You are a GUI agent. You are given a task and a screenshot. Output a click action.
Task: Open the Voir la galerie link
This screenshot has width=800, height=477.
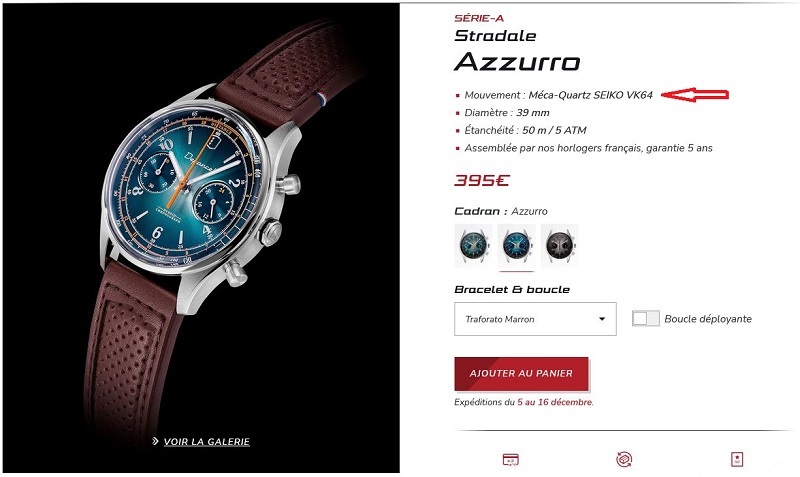(207, 442)
